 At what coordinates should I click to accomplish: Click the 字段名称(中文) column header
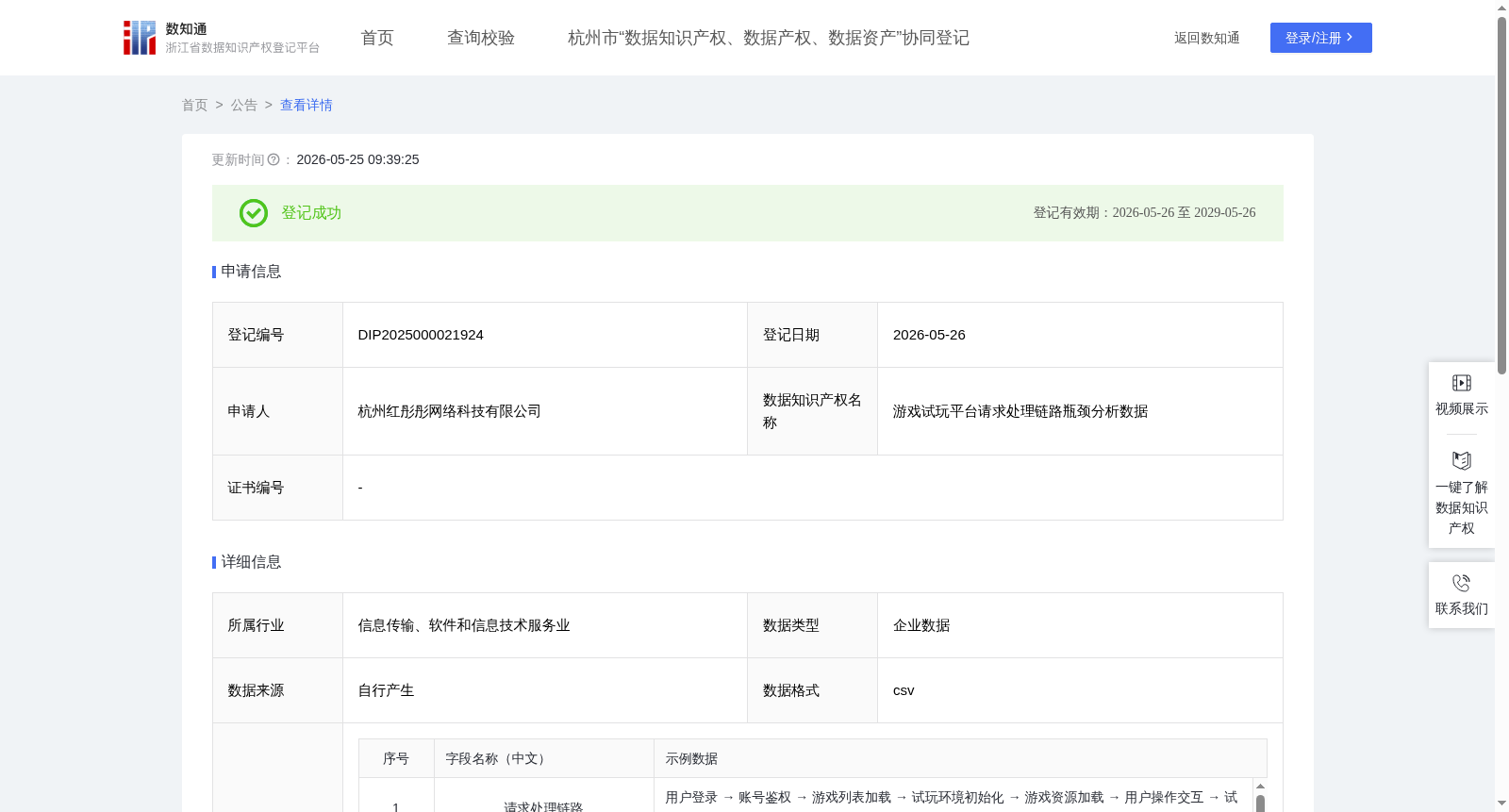click(544, 758)
